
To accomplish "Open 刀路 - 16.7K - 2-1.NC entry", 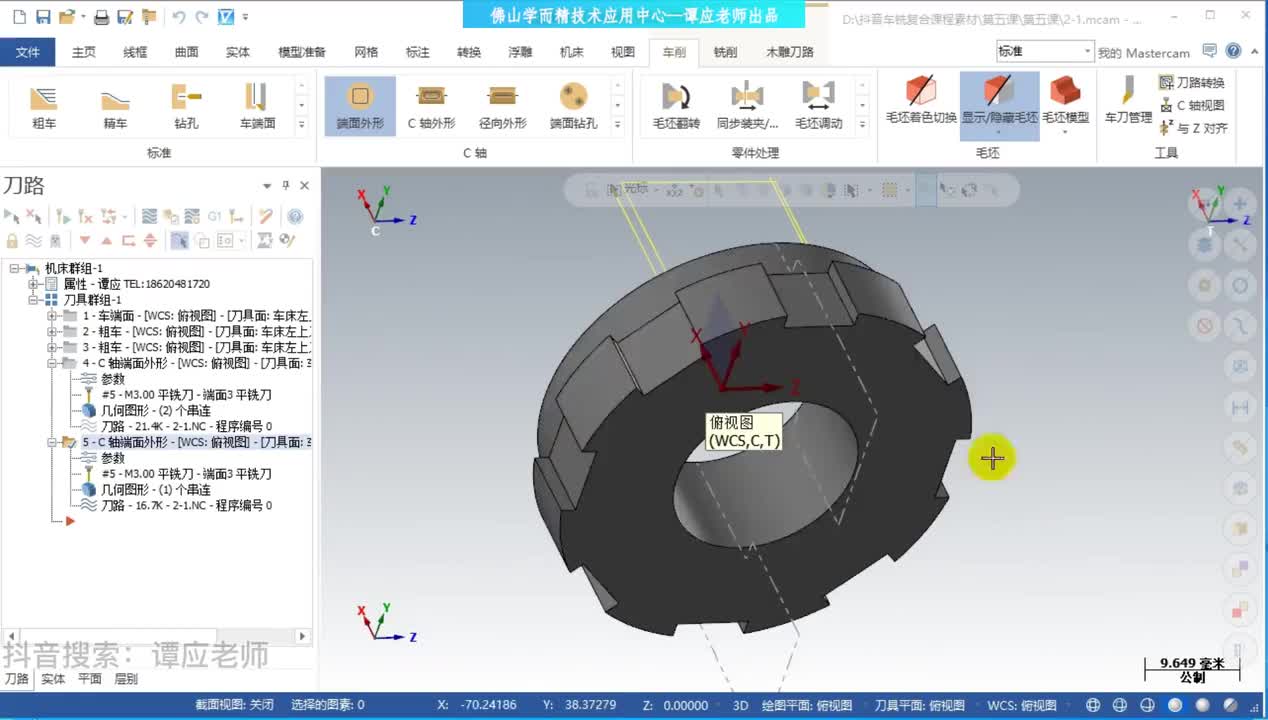I will coord(186,506).
